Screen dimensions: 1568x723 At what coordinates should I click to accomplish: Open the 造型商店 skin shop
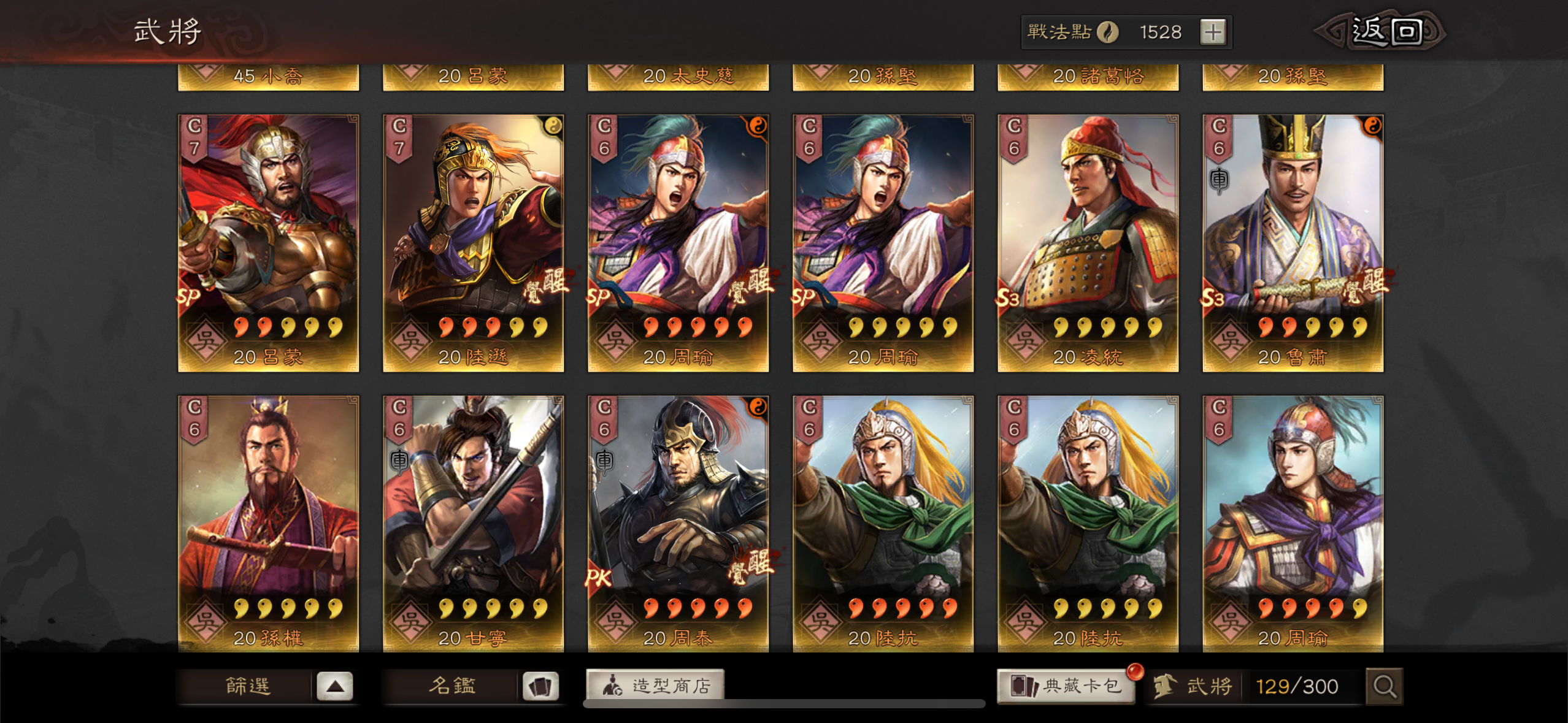coord(655,685)
